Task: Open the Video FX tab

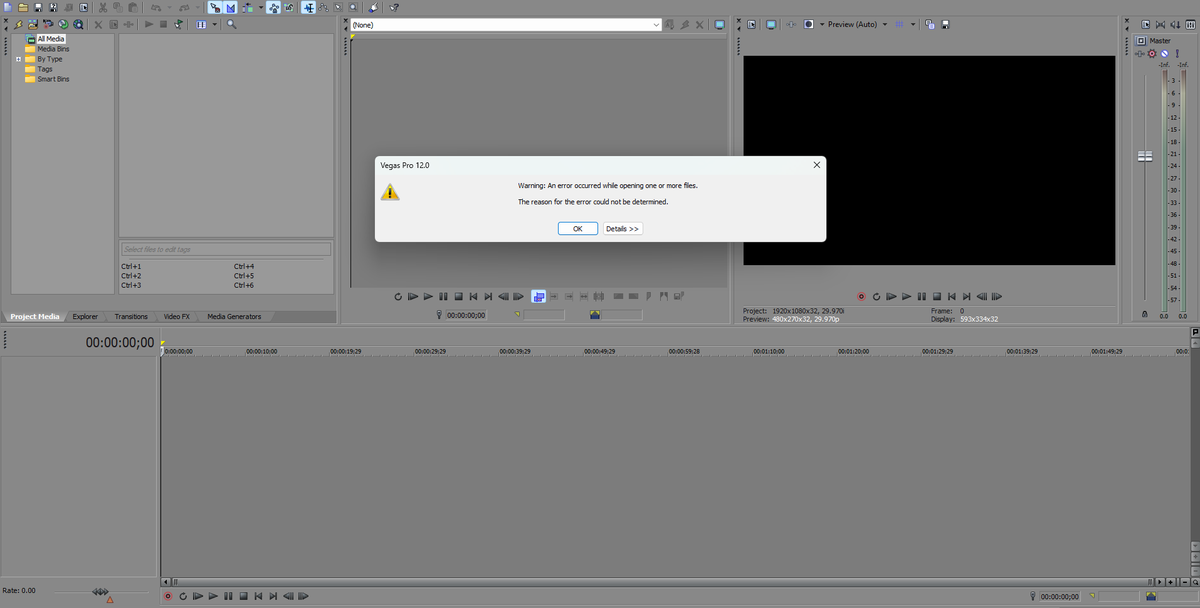Action: [177, 317]
